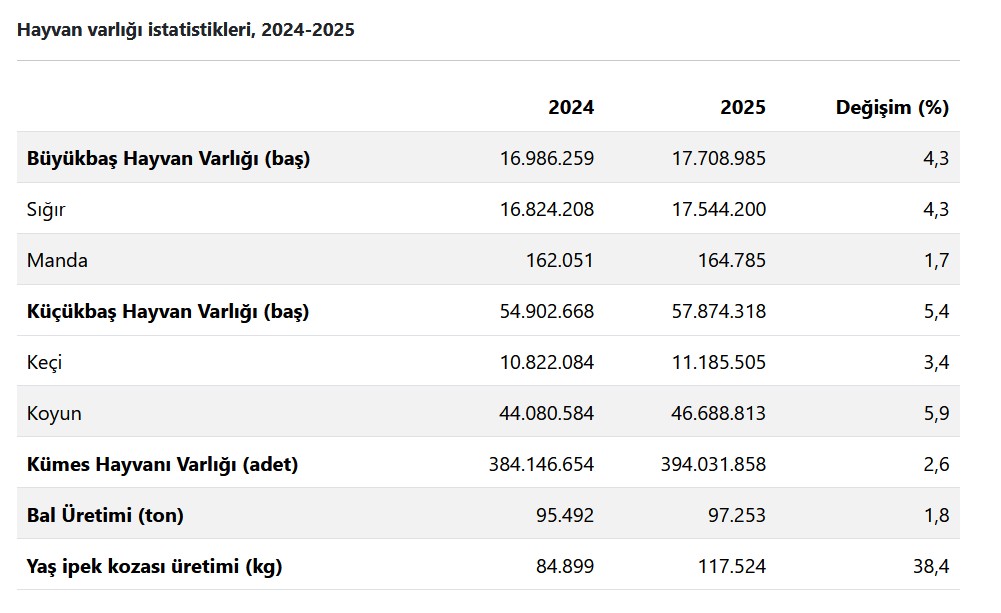Click the Manda row label
This screenshot has width=1001, height=613.
pyautogui.click(x=57, y=260)
